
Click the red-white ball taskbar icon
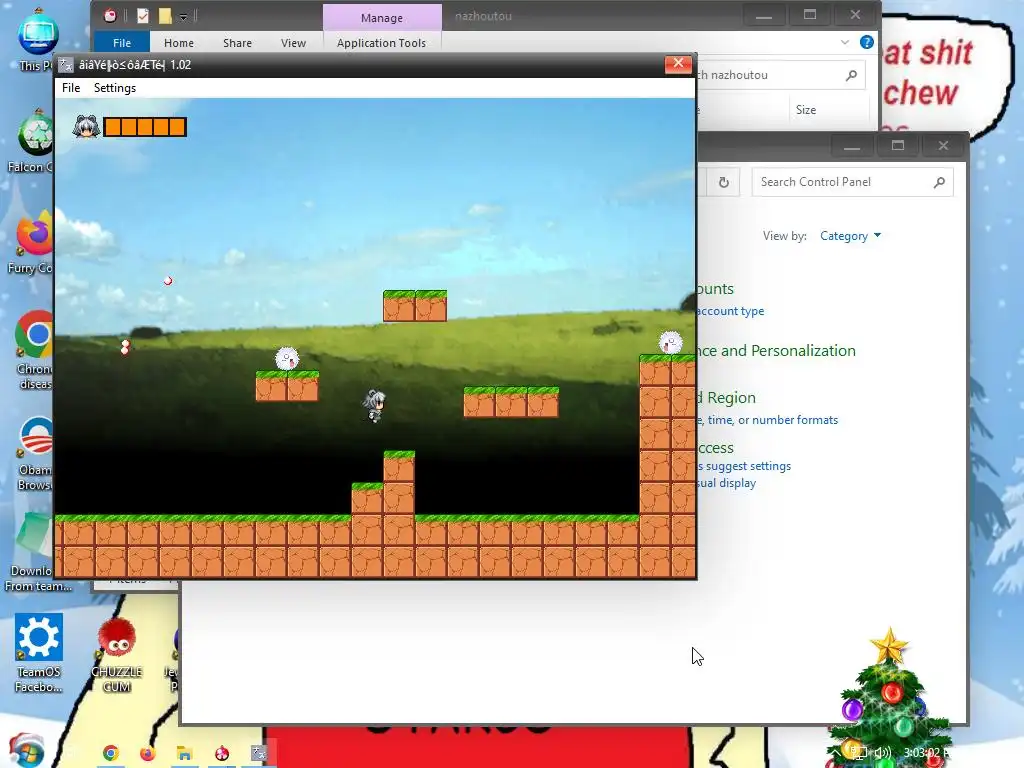tap(222, 754)
